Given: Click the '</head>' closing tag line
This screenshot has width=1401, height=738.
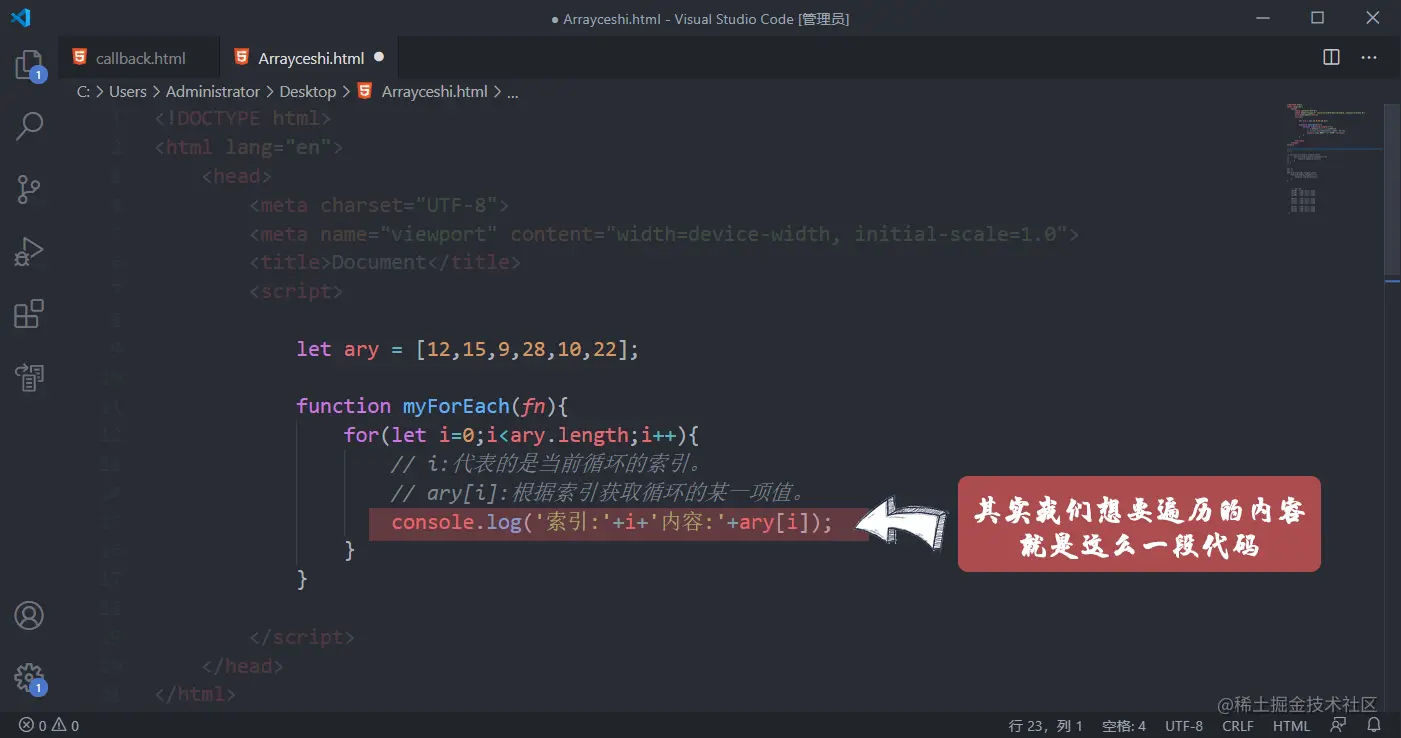Looking at the screenshot, I should (x=243, y=666).
